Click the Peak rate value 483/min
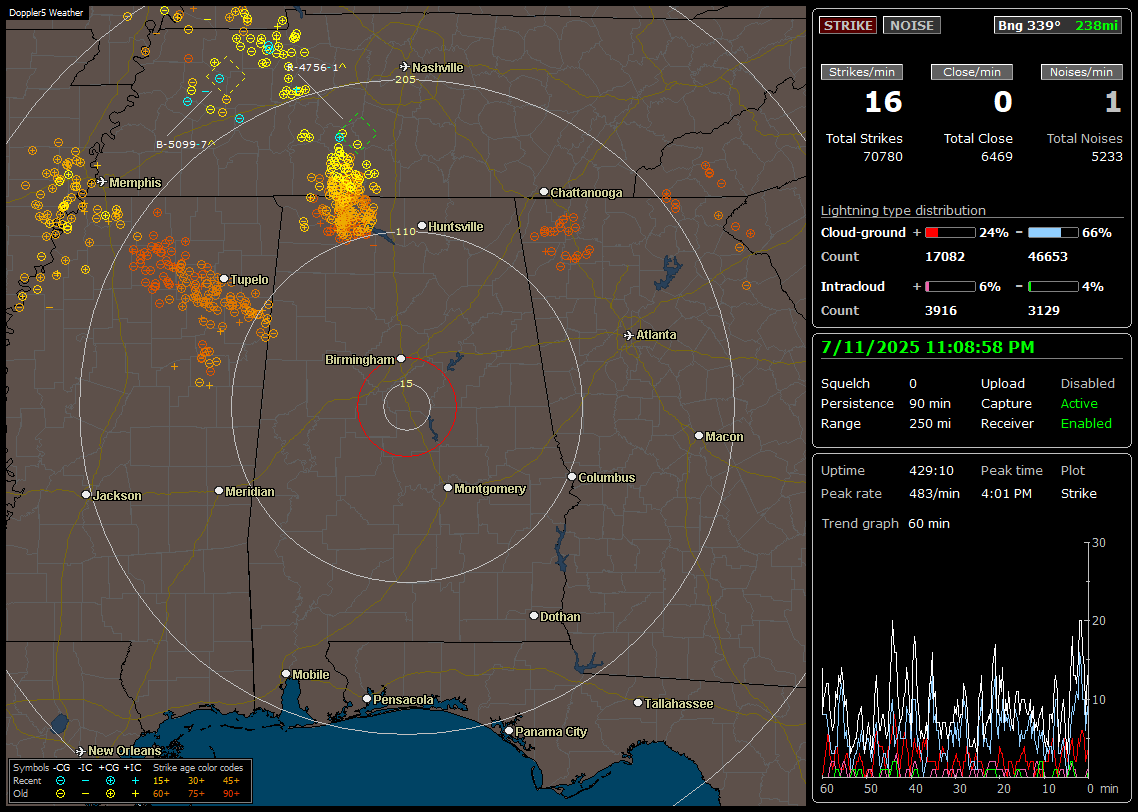 (x=934, y=493)
